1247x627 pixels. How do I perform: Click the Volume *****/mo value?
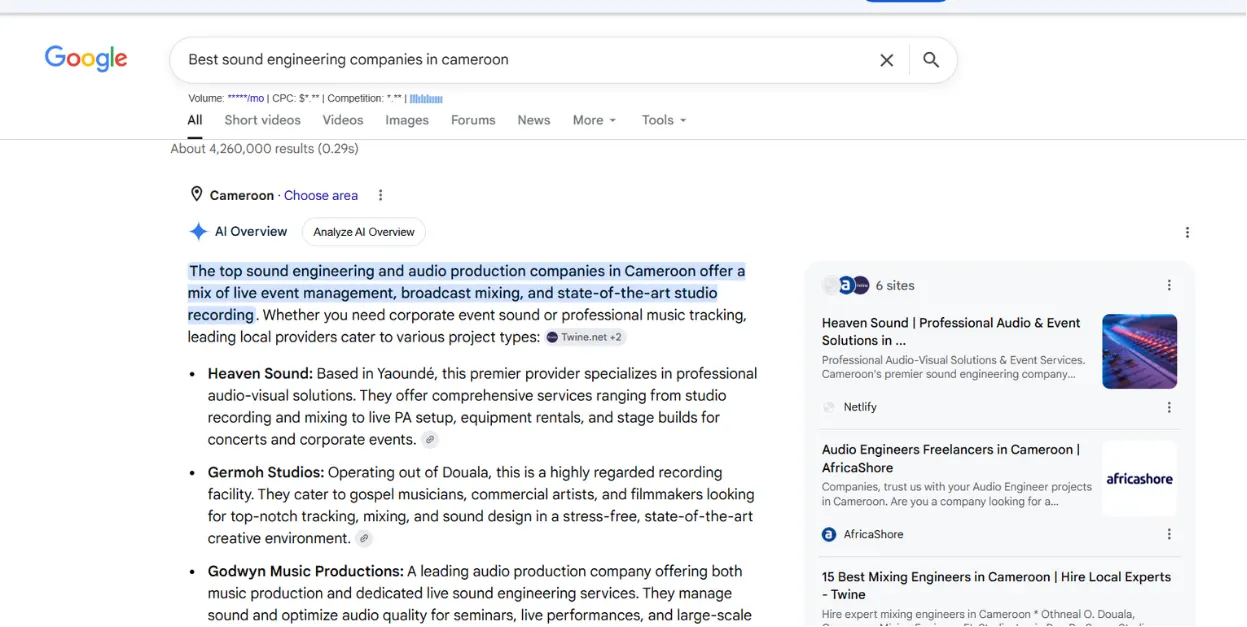pyautogui.click(x=246, y=98)
